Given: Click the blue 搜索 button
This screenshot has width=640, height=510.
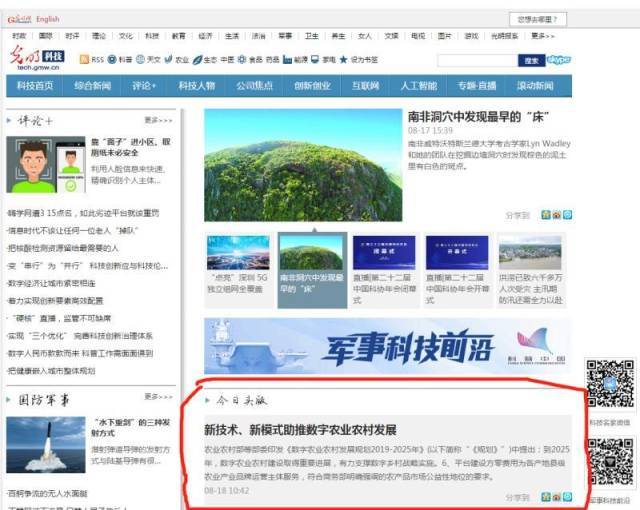Looking at the screenshot, I should click(x=530, y=60).
